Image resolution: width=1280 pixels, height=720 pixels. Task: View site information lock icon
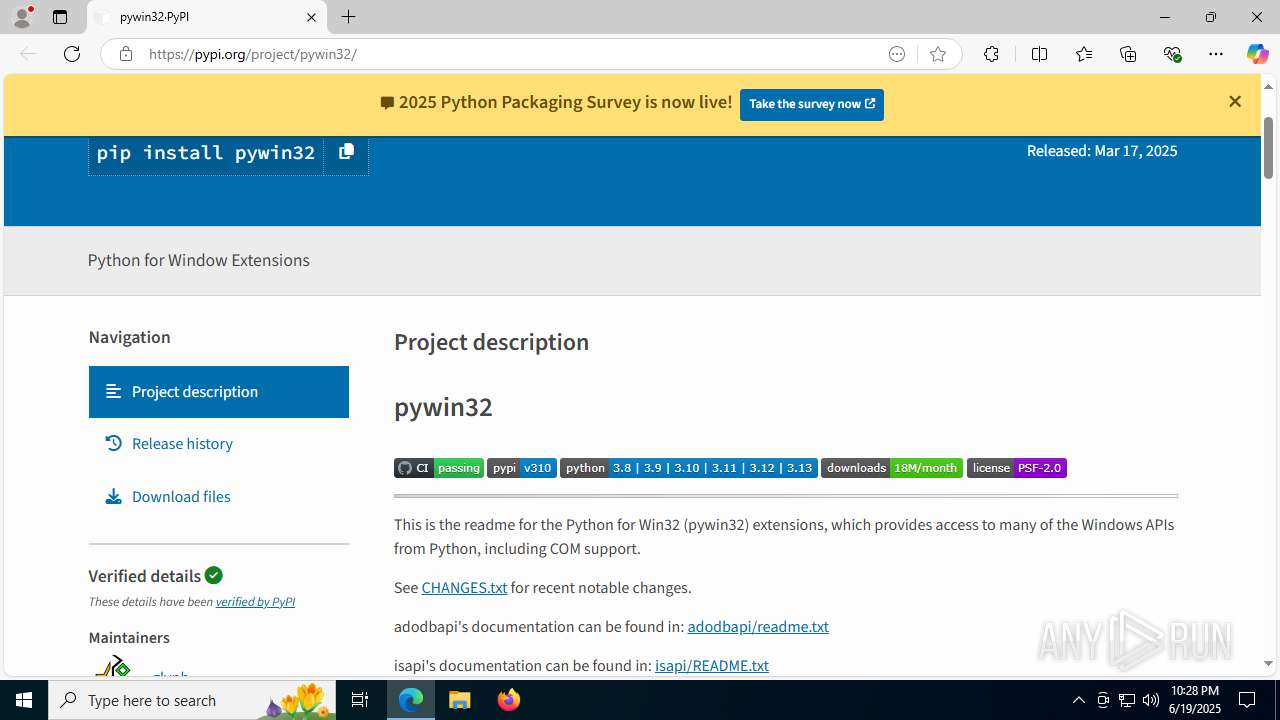pos(125,54)
